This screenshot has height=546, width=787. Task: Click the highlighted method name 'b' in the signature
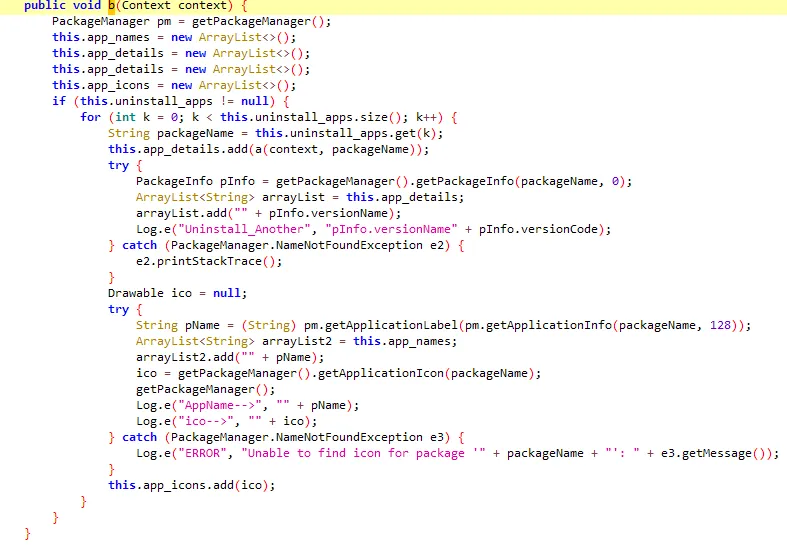click(111, 6)
